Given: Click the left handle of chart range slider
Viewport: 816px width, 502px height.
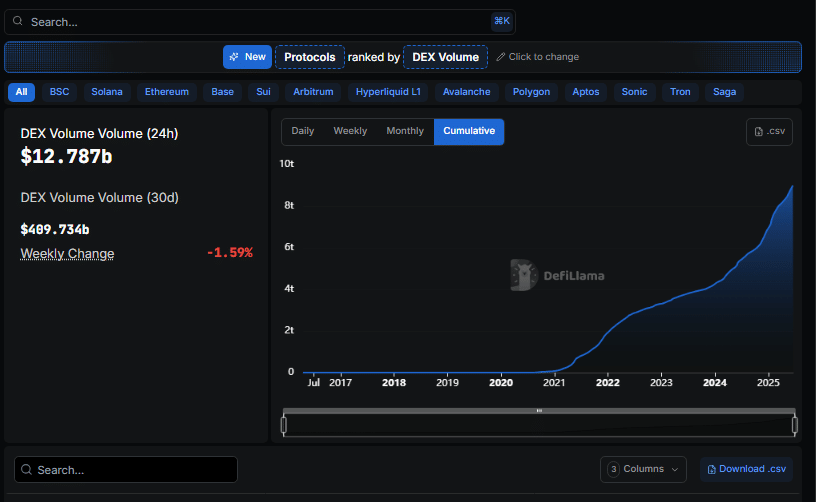Looking at the screenshot, I should point(284,425).
